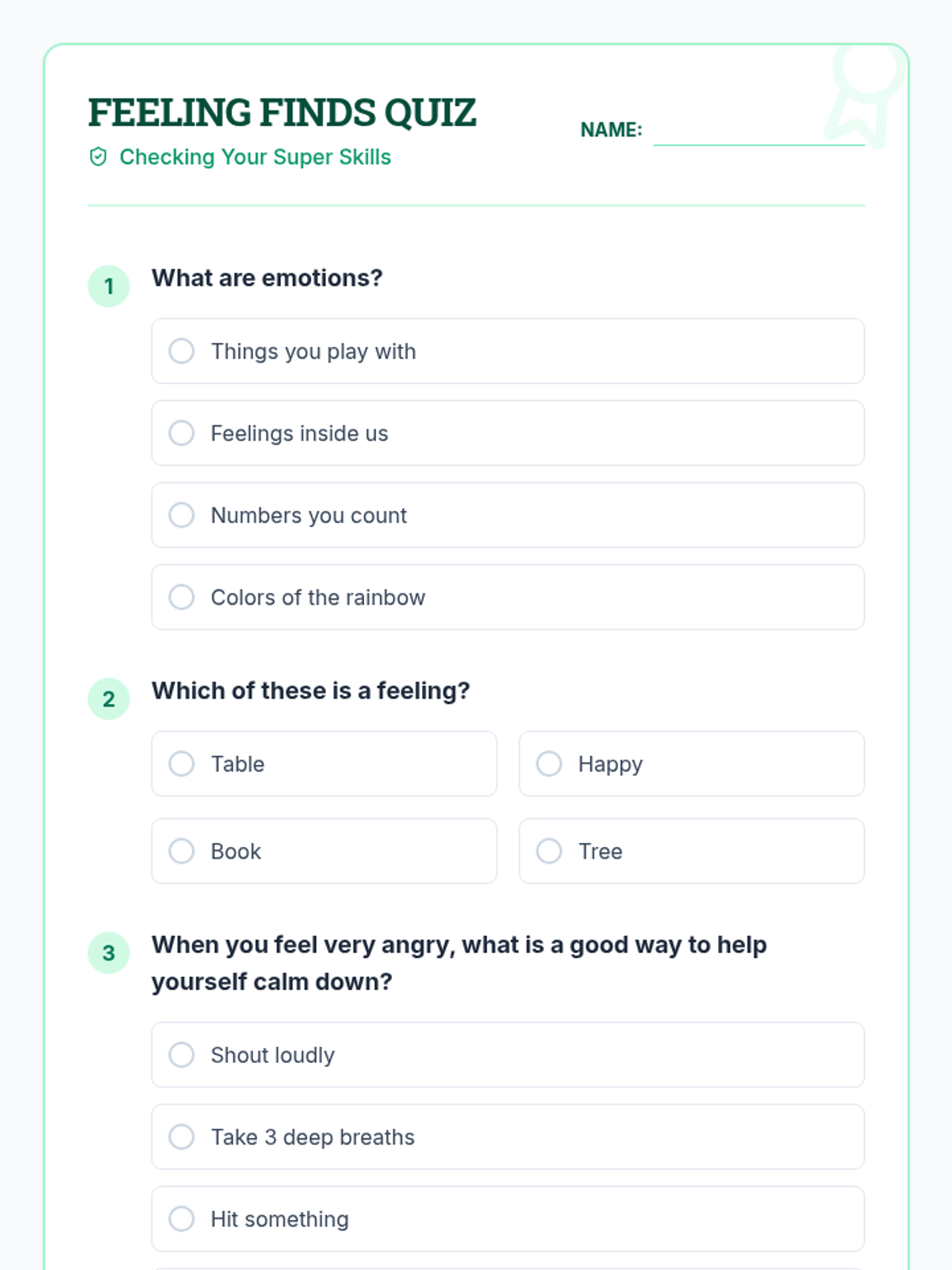The image size is (952, 1270).
Task: Click the shield check icon beside subtitle
Action: click(x=98, y=157)
